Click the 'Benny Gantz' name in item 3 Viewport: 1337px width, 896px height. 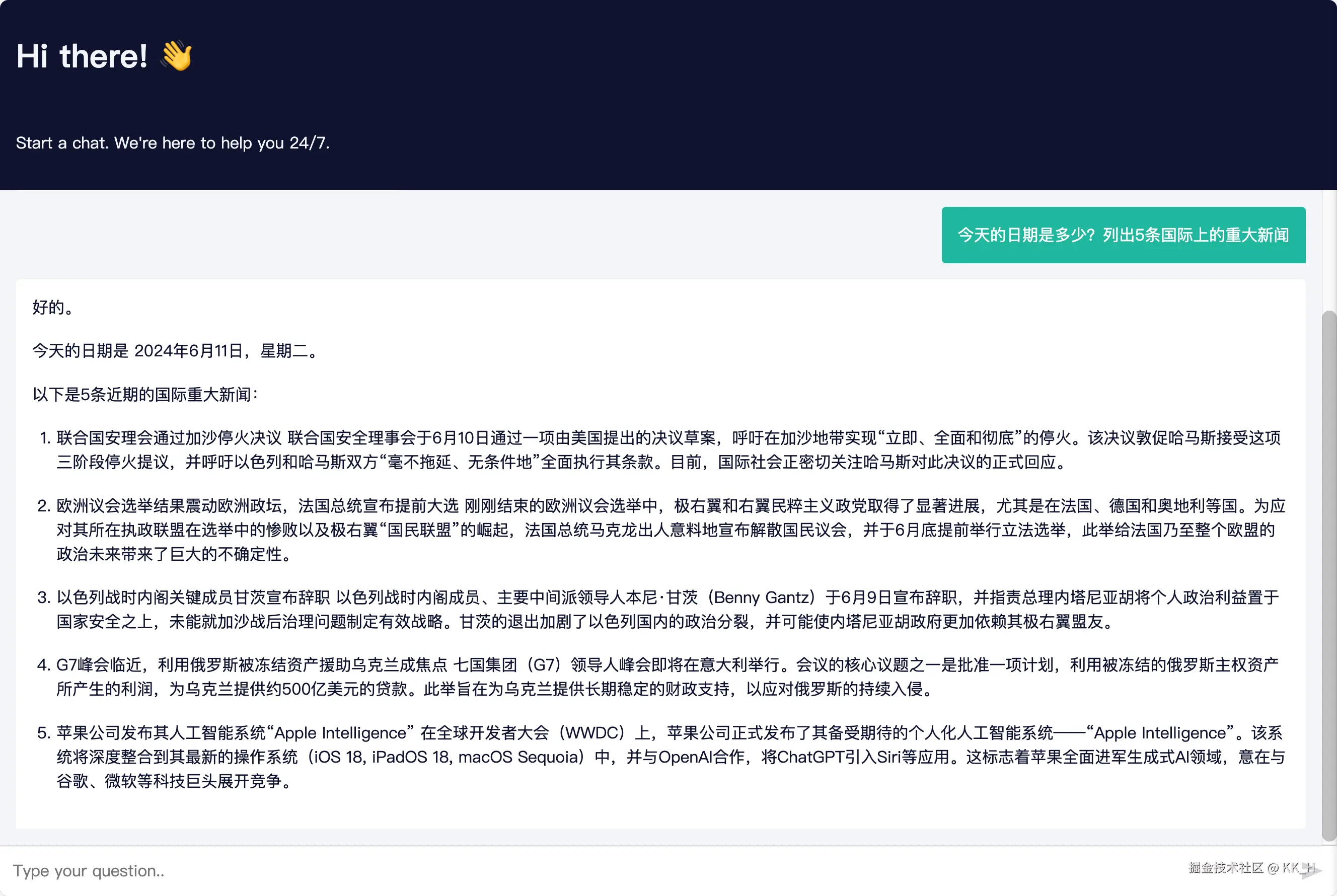pos(762,598)
